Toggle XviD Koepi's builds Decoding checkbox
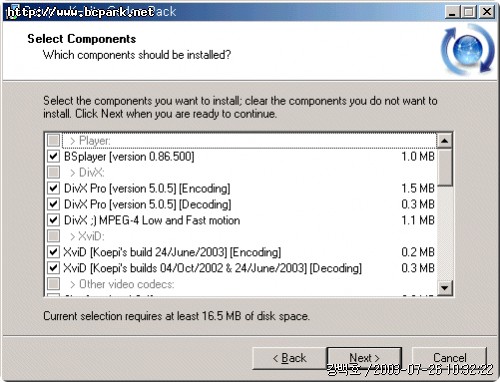 pyautogui.click(x=53, y=268)
